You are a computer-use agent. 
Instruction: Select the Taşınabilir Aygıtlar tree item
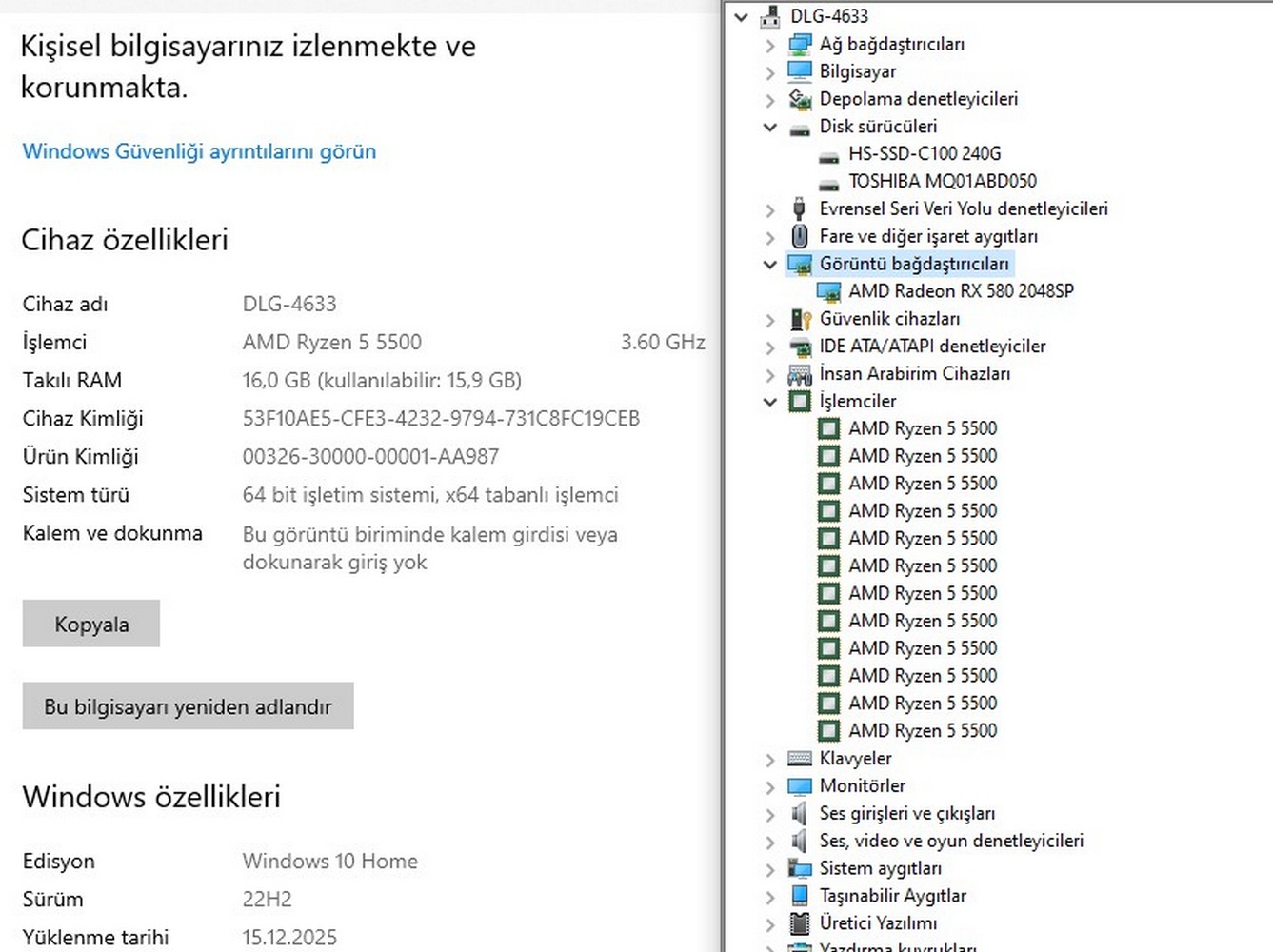click(x=892, y=896)
